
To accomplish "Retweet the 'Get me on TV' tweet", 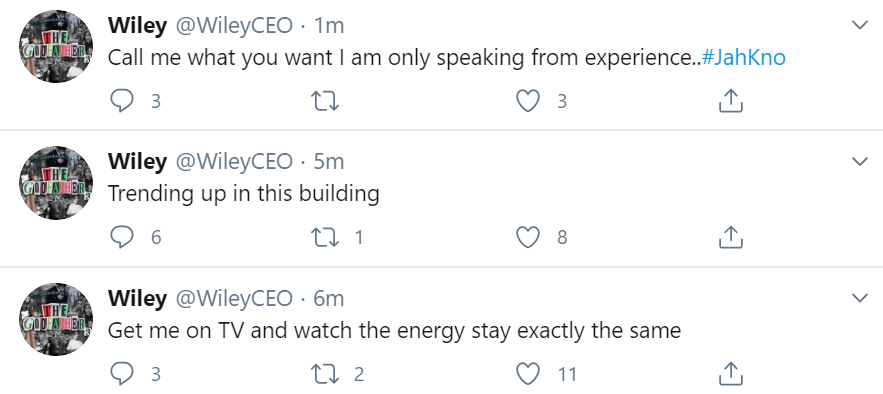I will (325, 374).
